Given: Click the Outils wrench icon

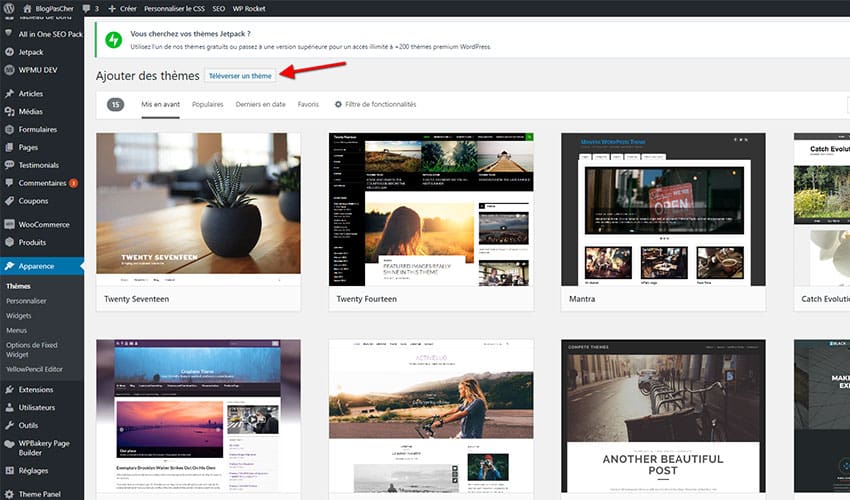Looking at the screenshot, I should coord(9,425).
